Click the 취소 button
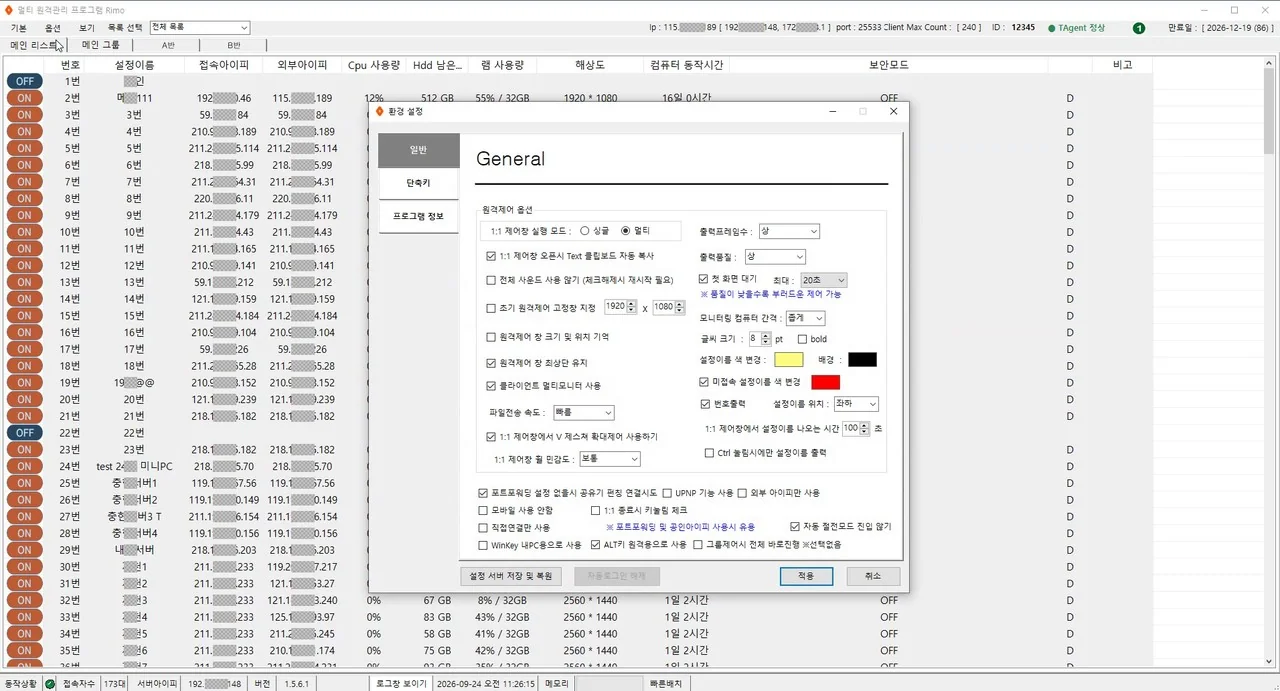1280x691 pixels. pos(873,576)
